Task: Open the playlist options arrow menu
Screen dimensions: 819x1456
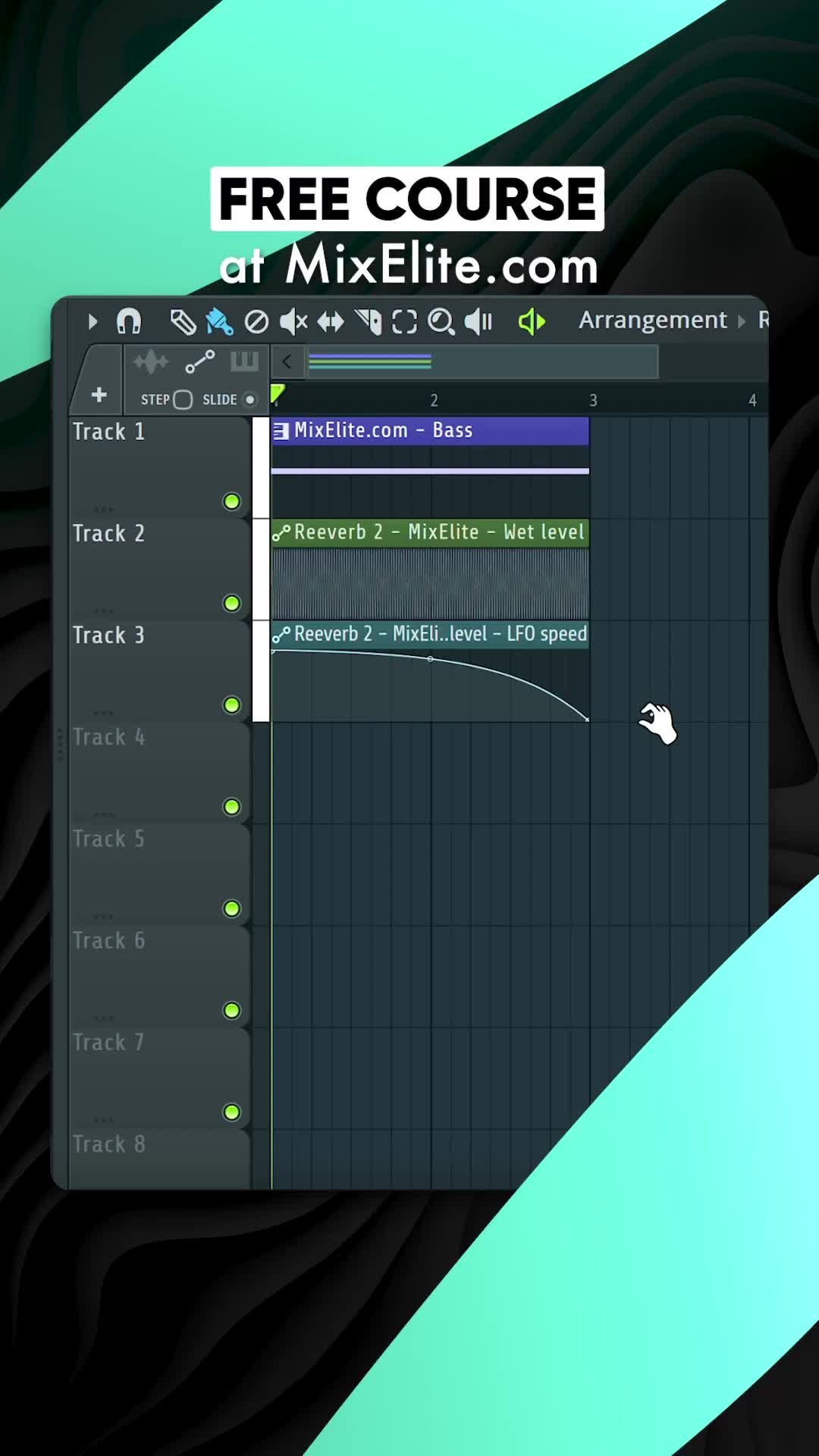Action: tap(93, 322)
